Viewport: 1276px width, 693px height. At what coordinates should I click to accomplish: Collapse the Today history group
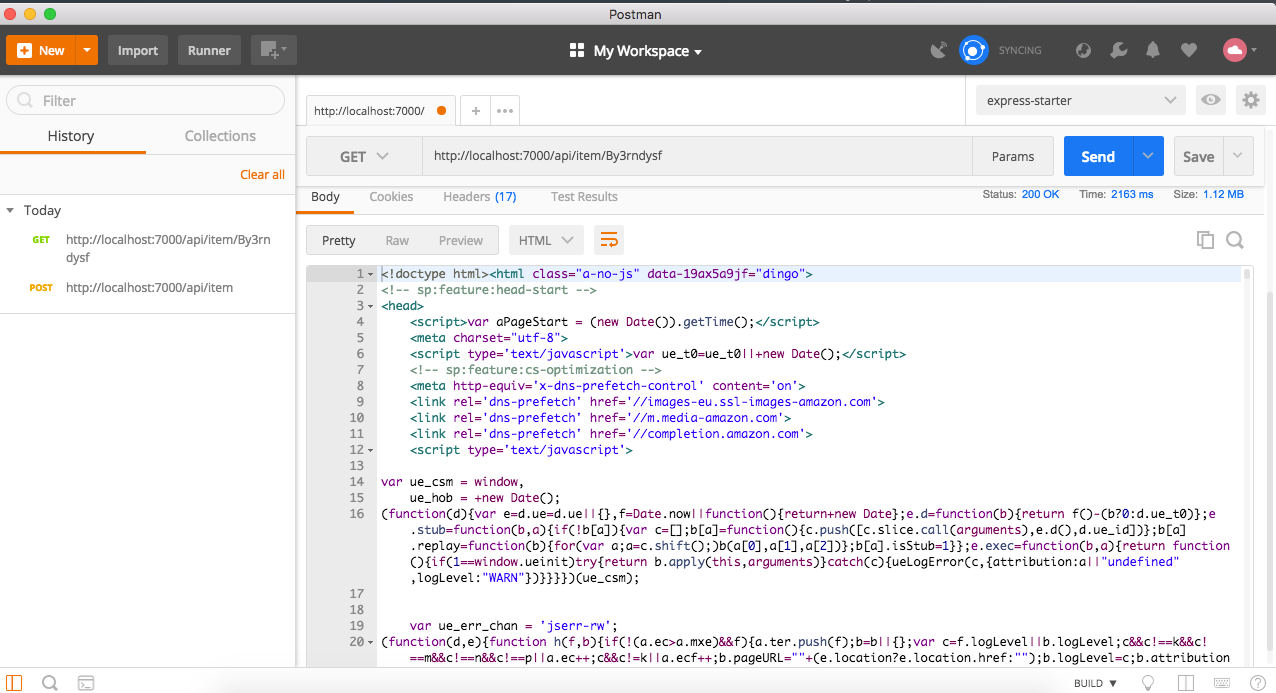point(10,211)
